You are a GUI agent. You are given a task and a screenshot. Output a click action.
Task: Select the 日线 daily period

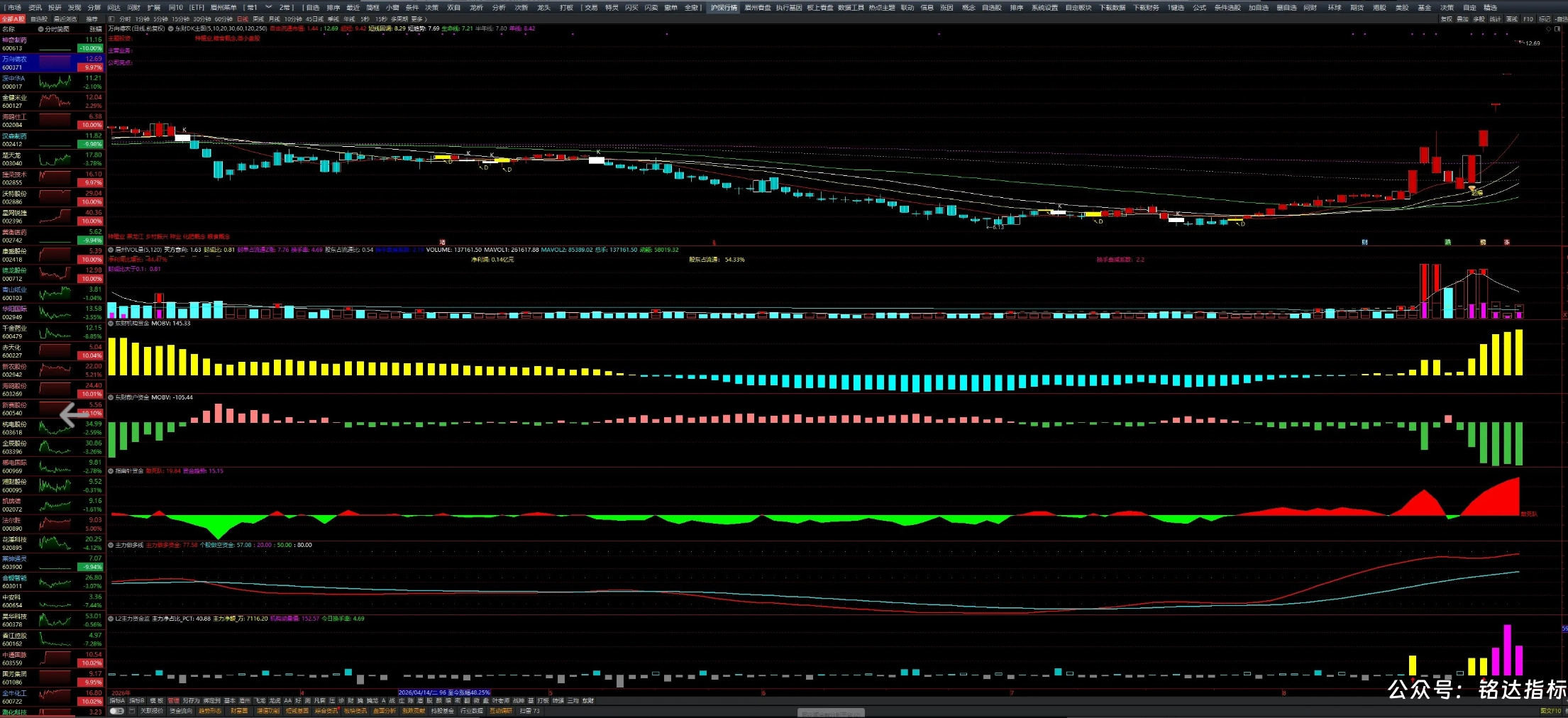[243, 19]
